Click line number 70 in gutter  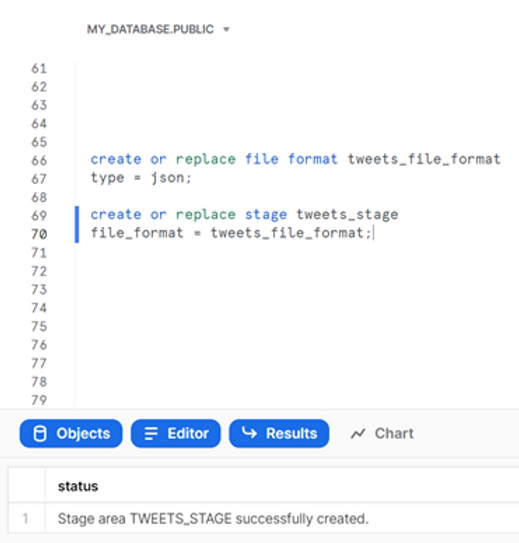tap(39, 234)
